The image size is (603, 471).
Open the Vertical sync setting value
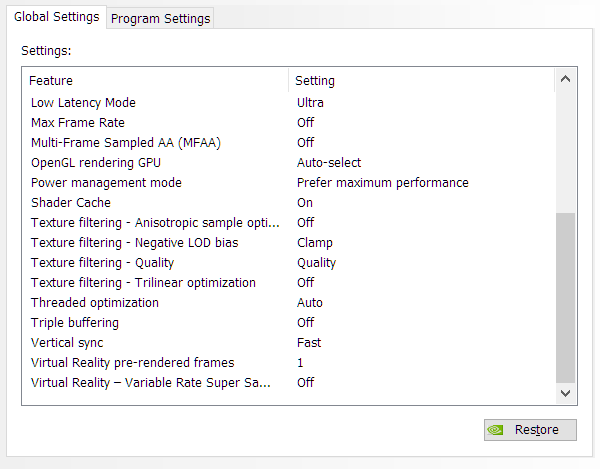[x=309, y=342]
